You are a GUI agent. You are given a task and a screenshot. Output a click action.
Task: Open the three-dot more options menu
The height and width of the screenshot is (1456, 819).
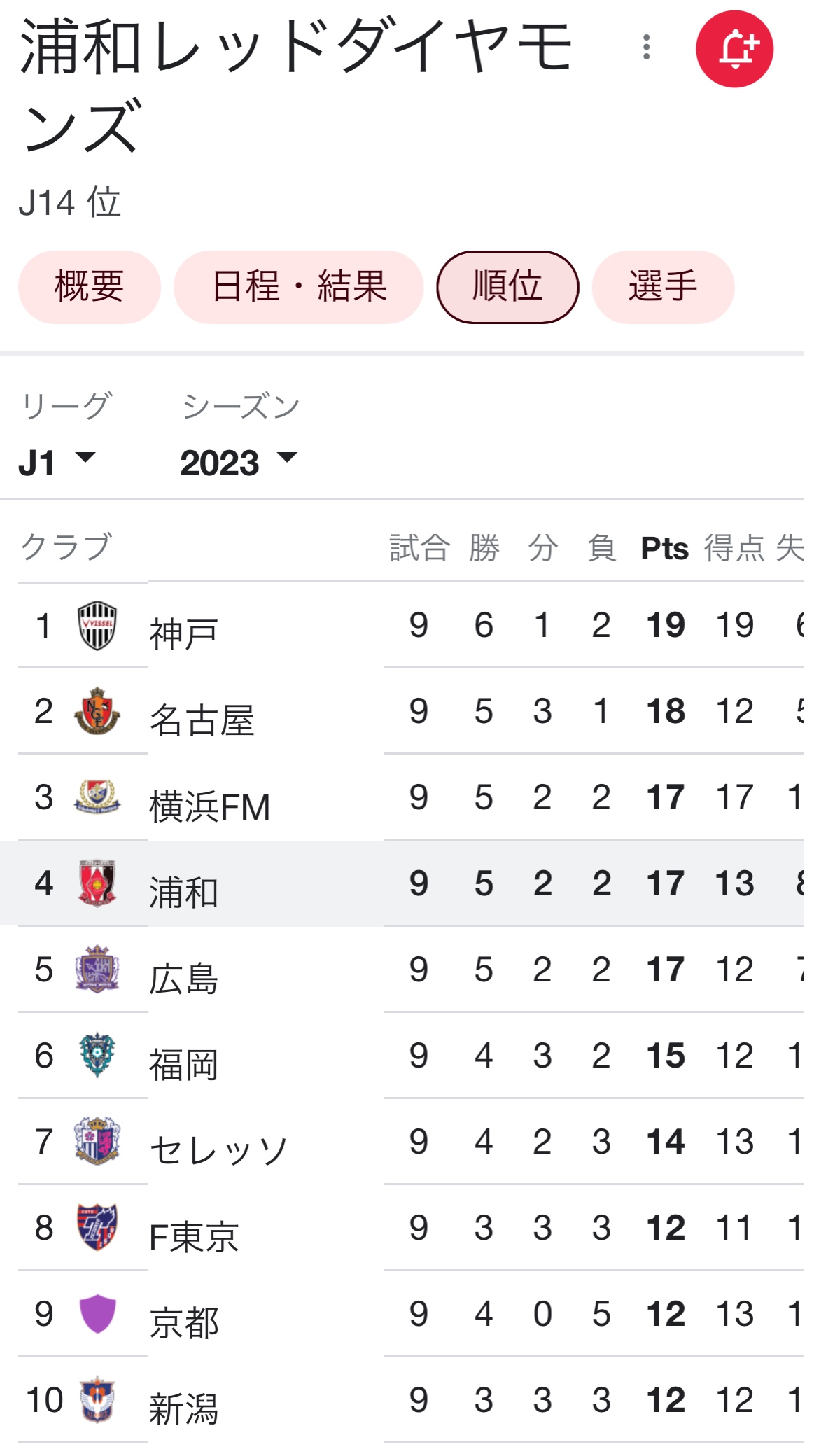(x=646, y=48)
